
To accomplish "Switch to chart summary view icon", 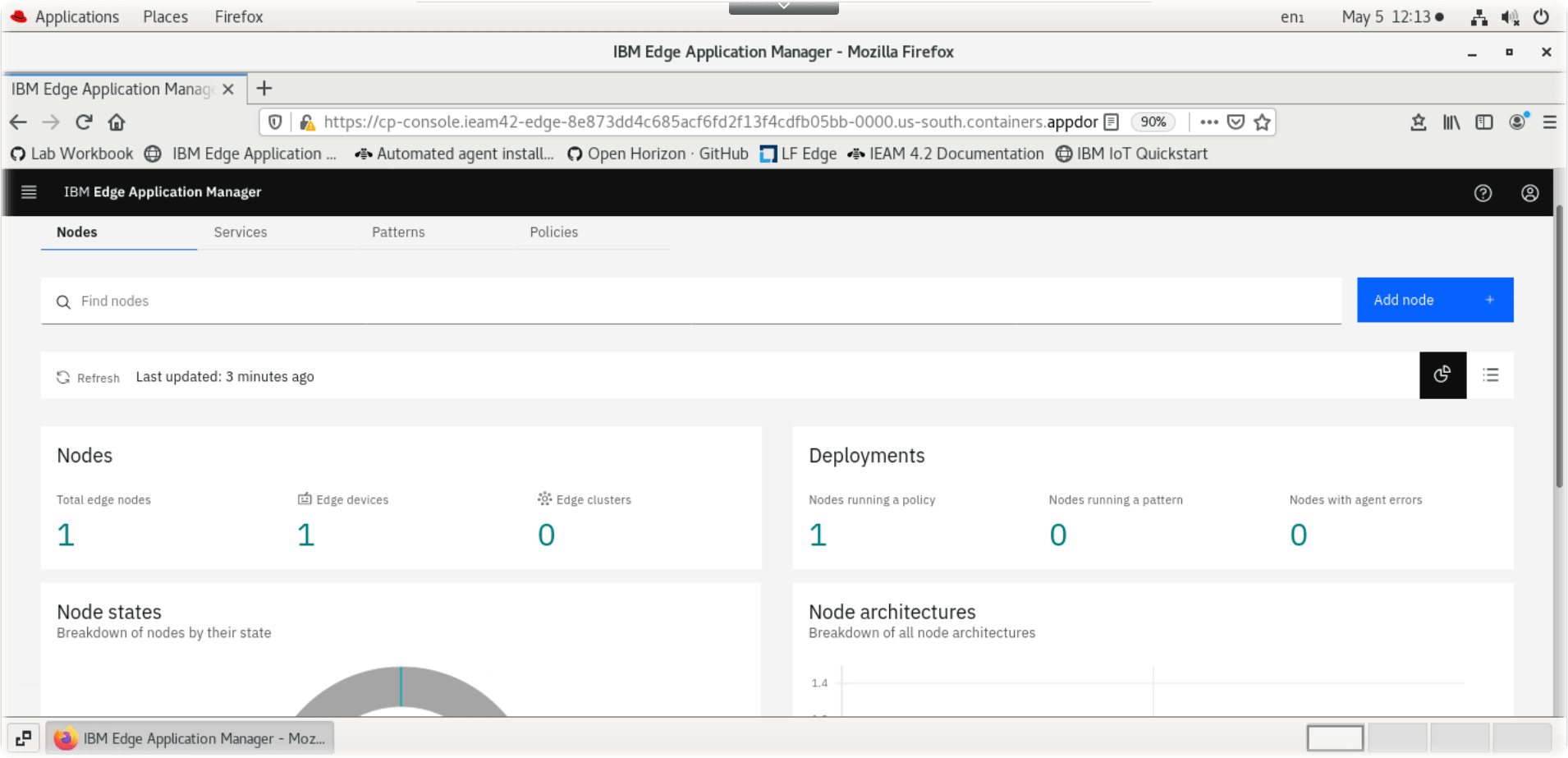I will tap(1442, 375).
